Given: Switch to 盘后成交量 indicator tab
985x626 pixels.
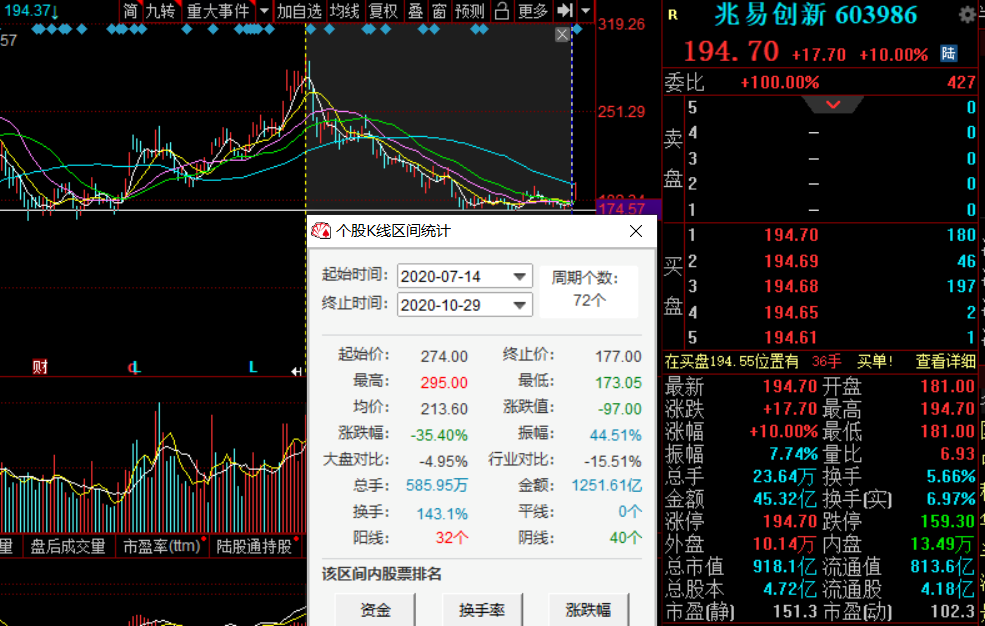Looking at the screenshot, I should click(68, 546).
